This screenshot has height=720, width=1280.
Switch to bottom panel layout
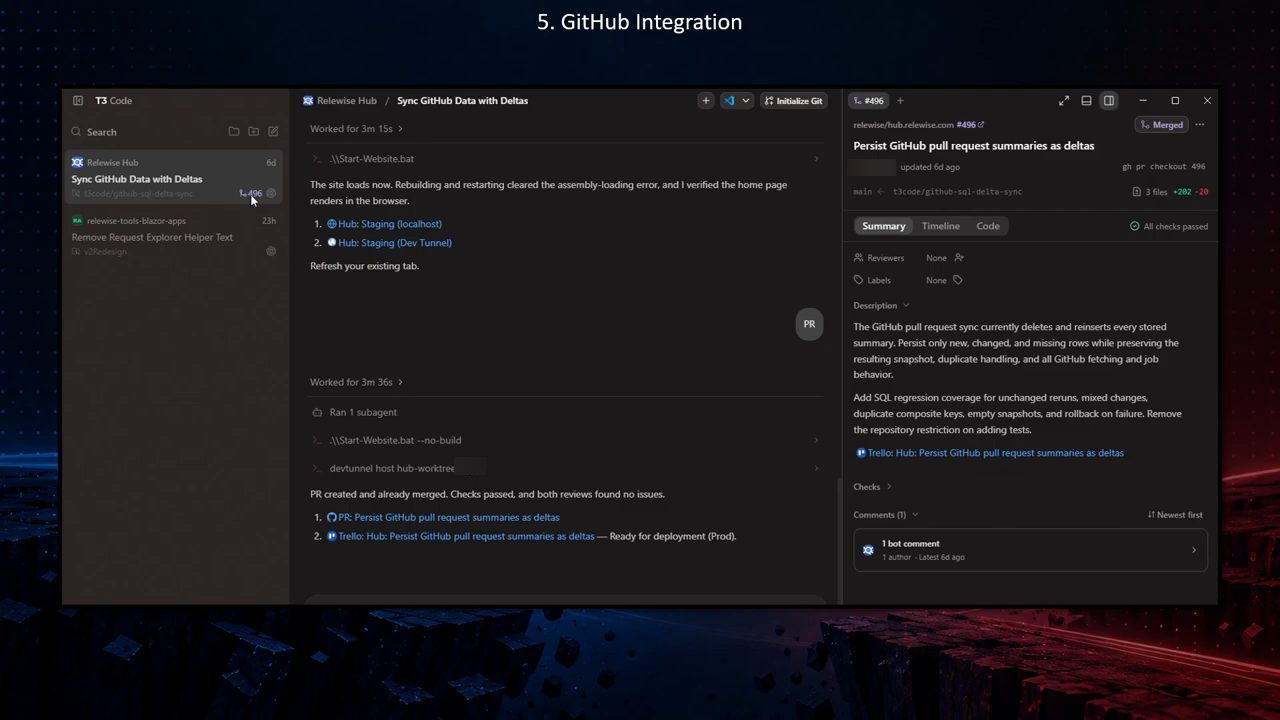pyautogui.click(x=1086, y=100)
